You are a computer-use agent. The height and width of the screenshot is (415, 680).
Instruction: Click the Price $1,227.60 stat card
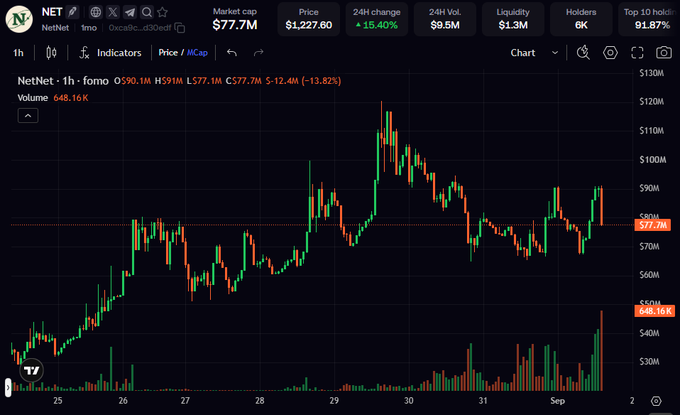point(308,19)
